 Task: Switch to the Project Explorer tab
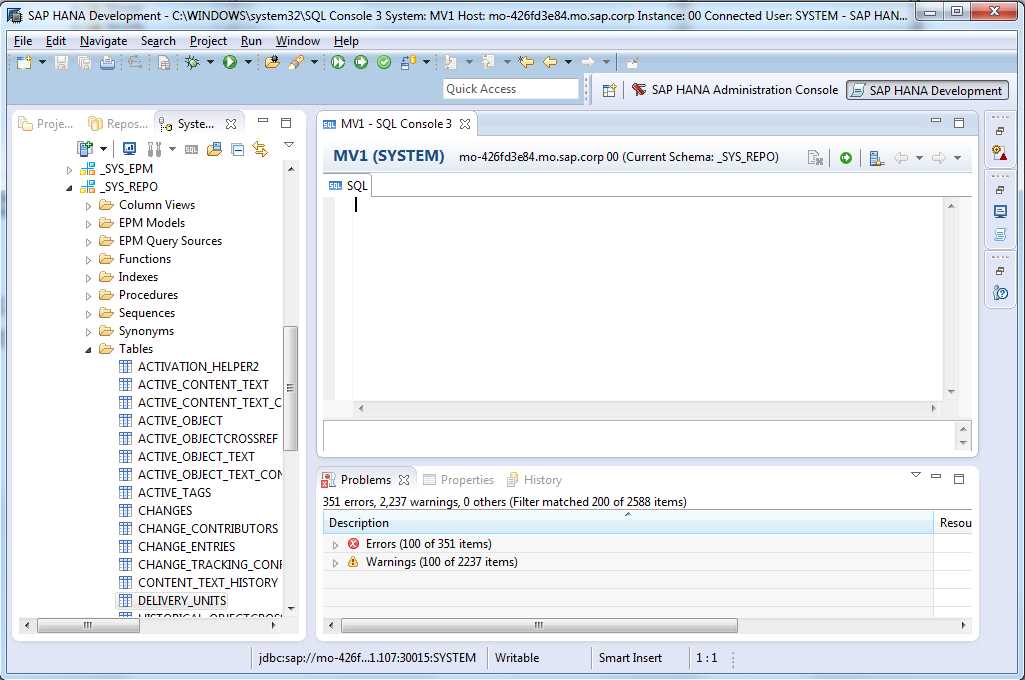46,124
